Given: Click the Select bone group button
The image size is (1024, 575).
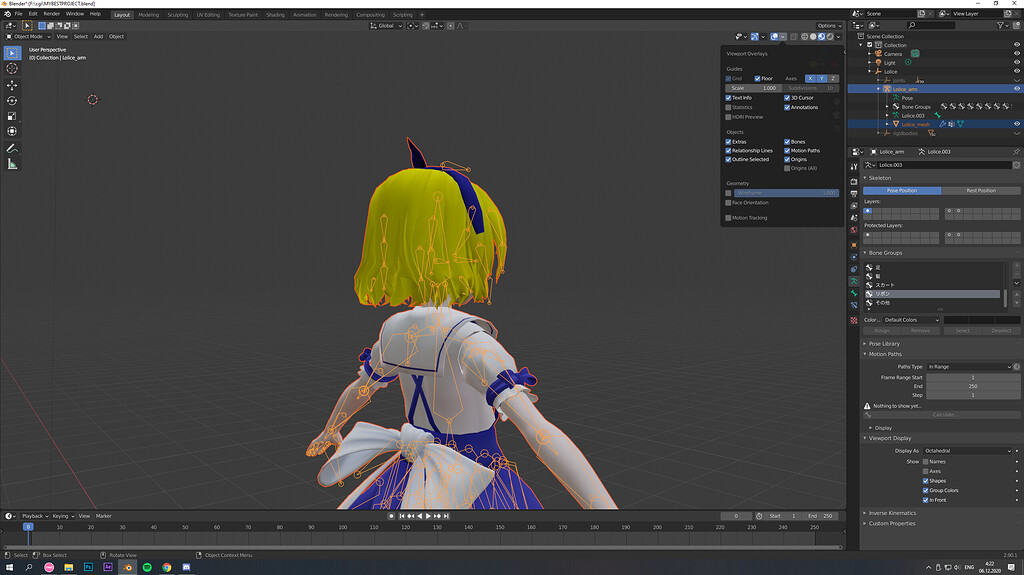Looking at the screenshot, I should pos(963,331).
